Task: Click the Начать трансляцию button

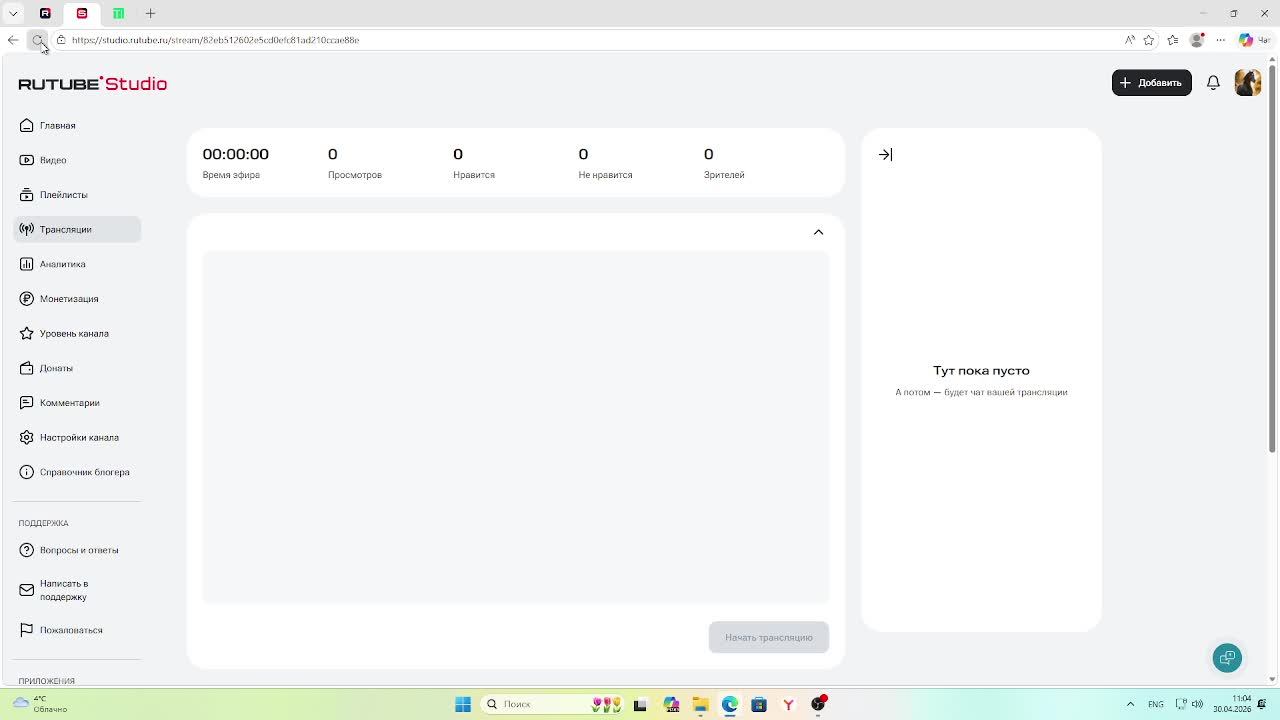Action: (x=768, y=638)
